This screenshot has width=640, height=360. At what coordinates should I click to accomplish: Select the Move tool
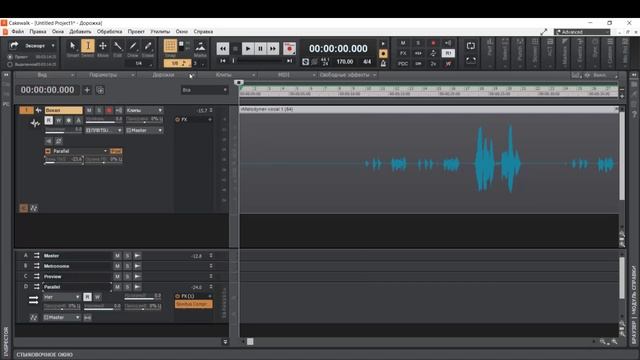[103, 47]
